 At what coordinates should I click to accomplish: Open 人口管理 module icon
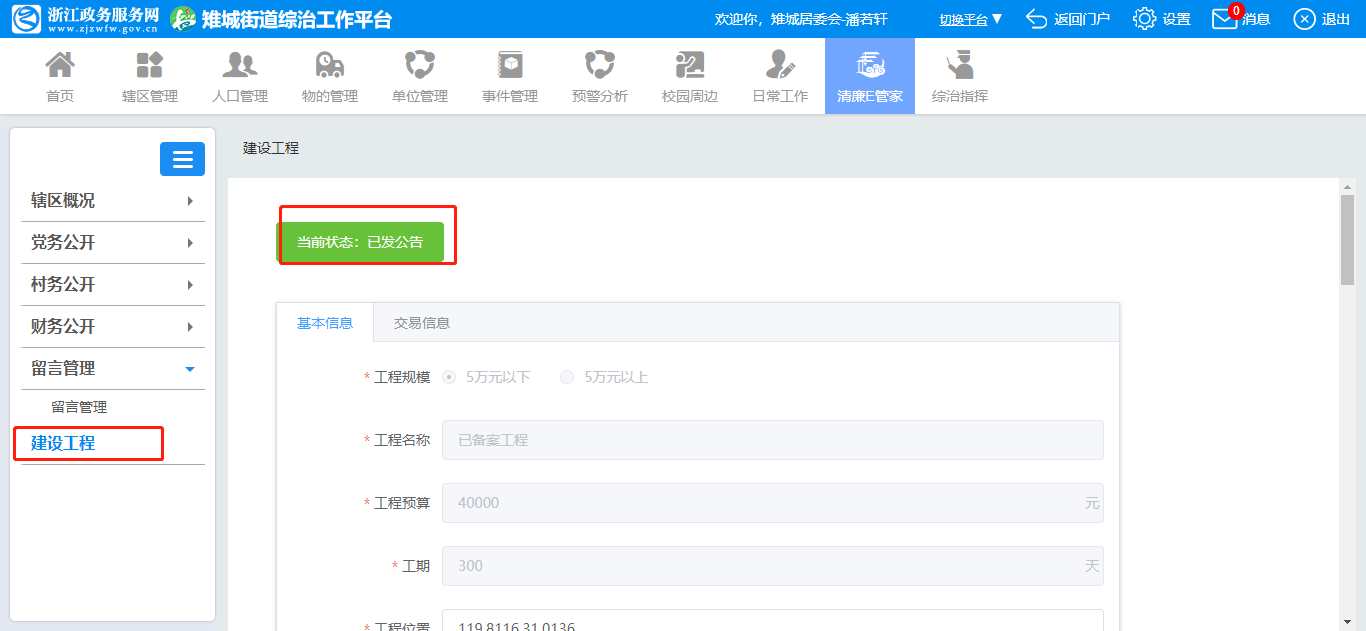tap(240, 66)
